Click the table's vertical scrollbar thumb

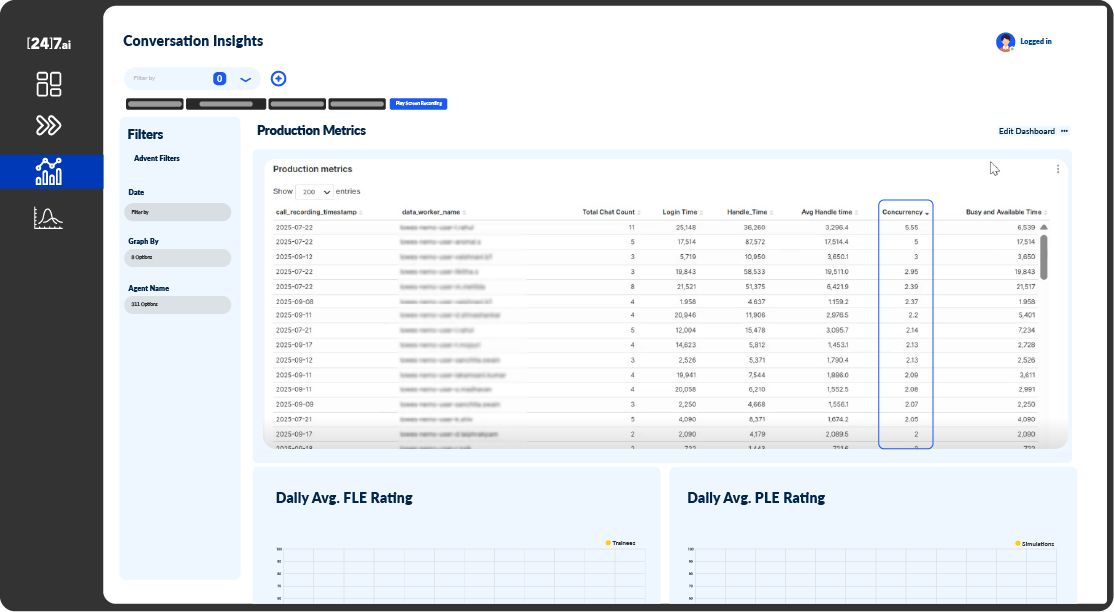pyautogui.click(x=1044, y=257)
